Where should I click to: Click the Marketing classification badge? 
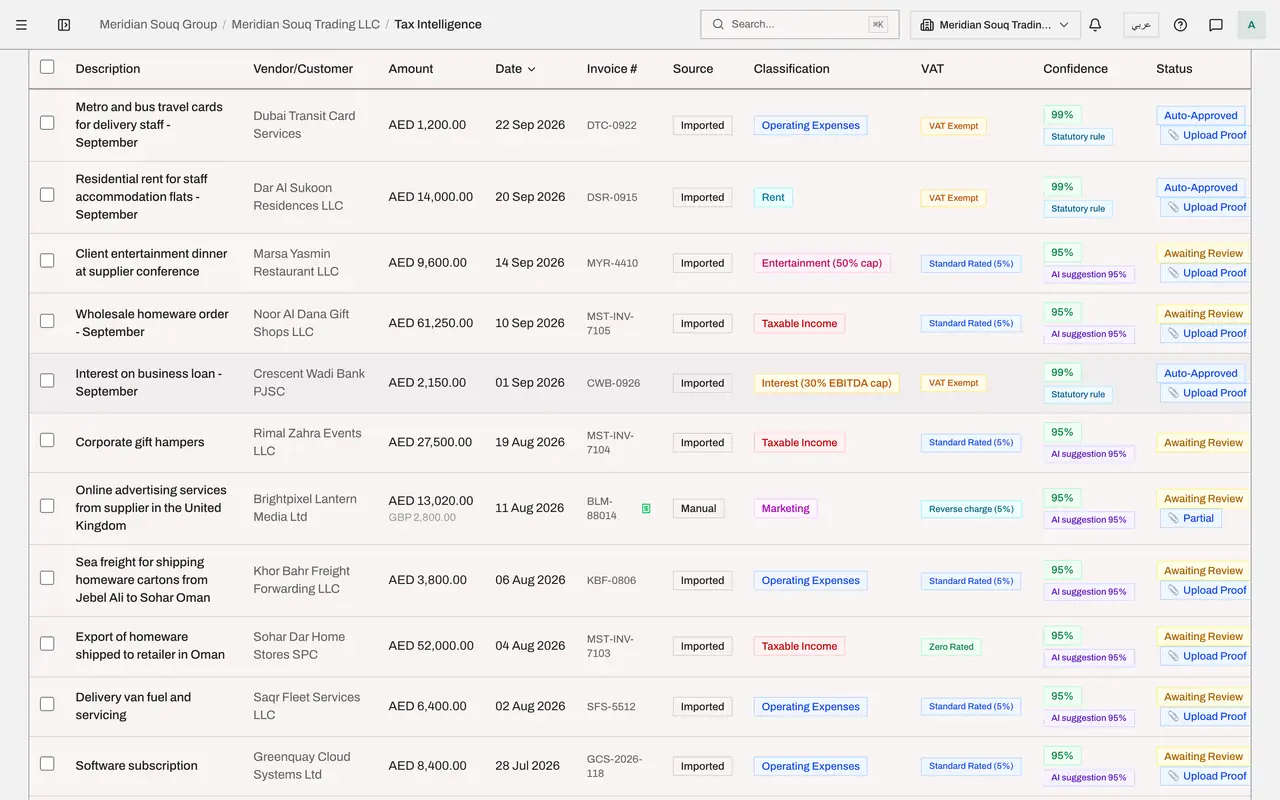tap(785, 508)
